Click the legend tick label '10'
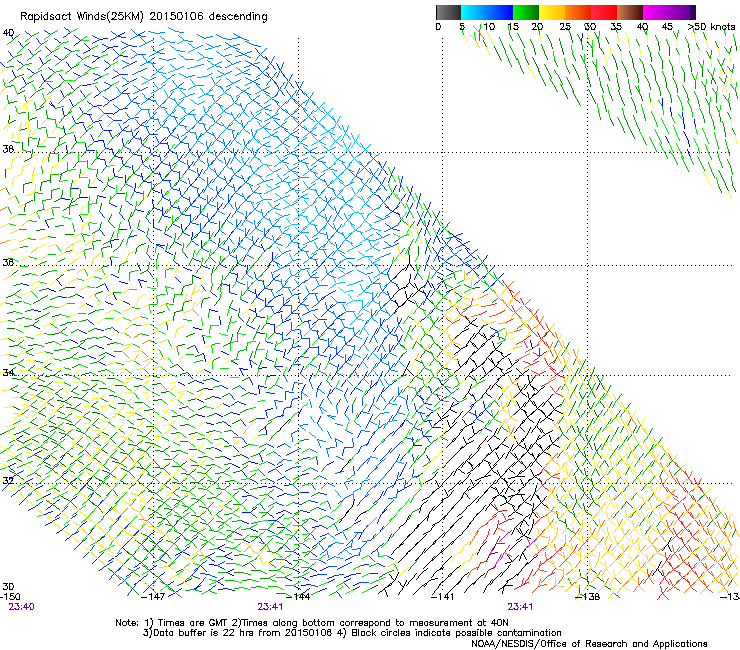Viewport: 740px width, 650px height. (489, 27)
